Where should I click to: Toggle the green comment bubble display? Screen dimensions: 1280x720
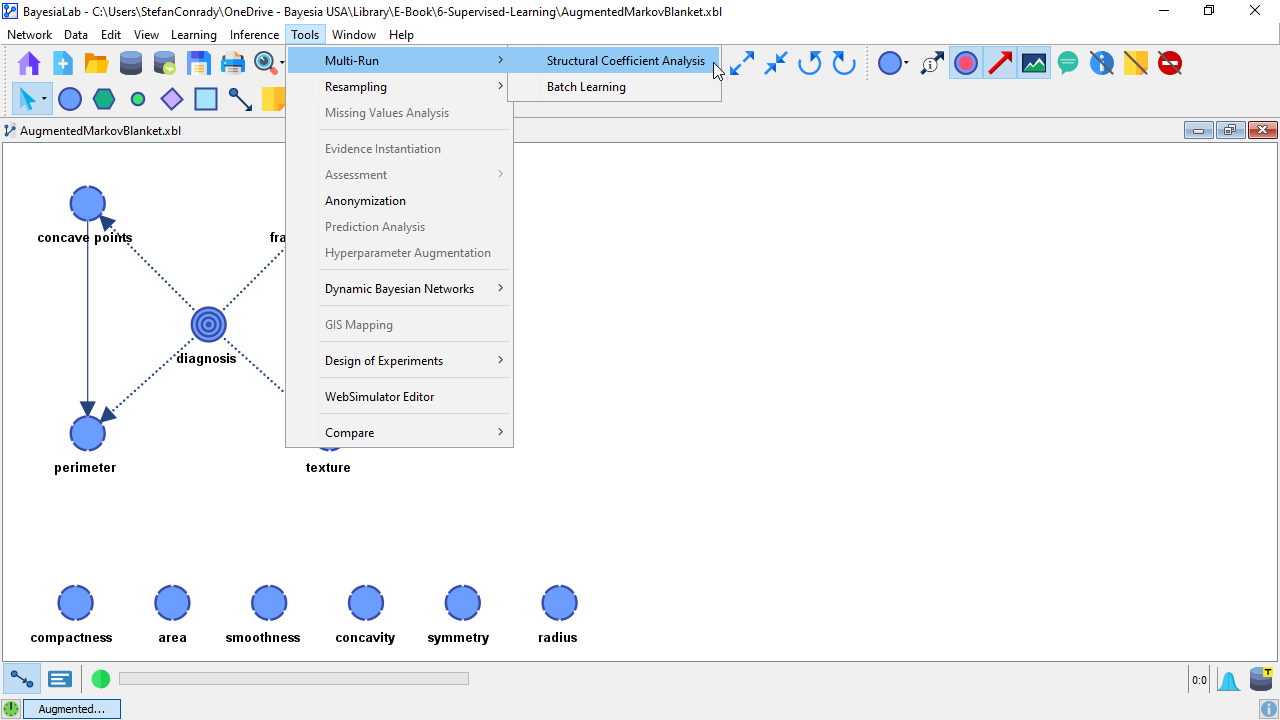(1068, 64)
